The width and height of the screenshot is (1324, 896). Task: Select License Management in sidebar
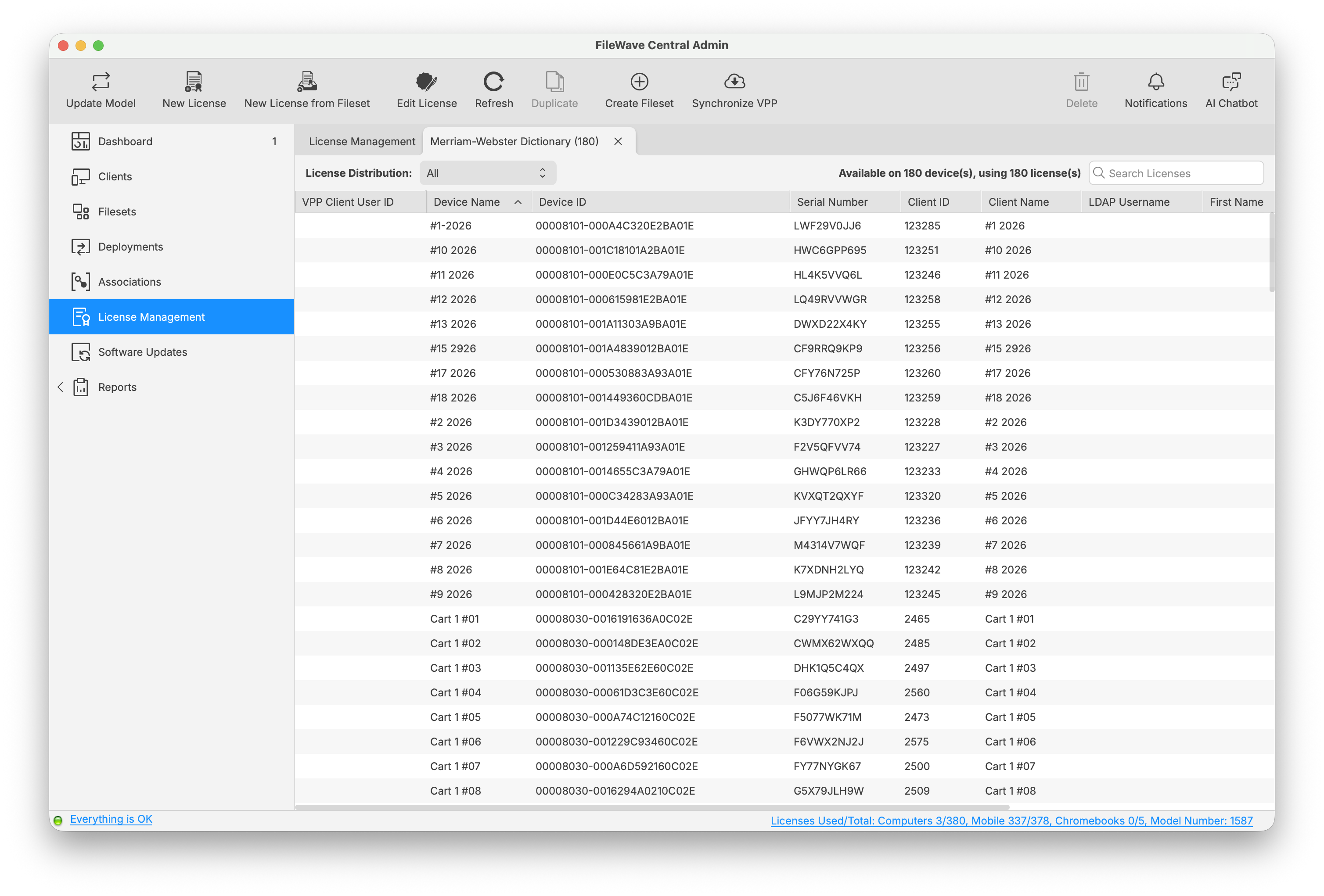[172, 317]
